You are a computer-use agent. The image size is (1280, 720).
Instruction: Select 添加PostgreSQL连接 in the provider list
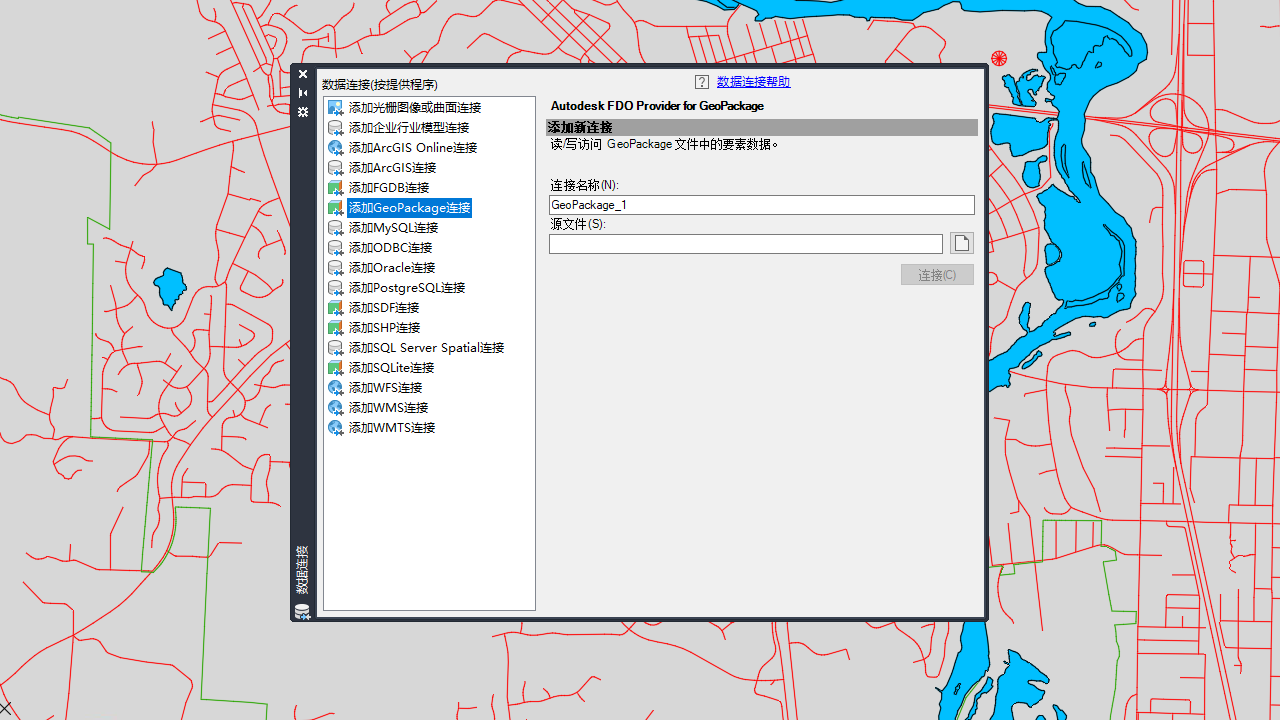(x=407, y=288)
